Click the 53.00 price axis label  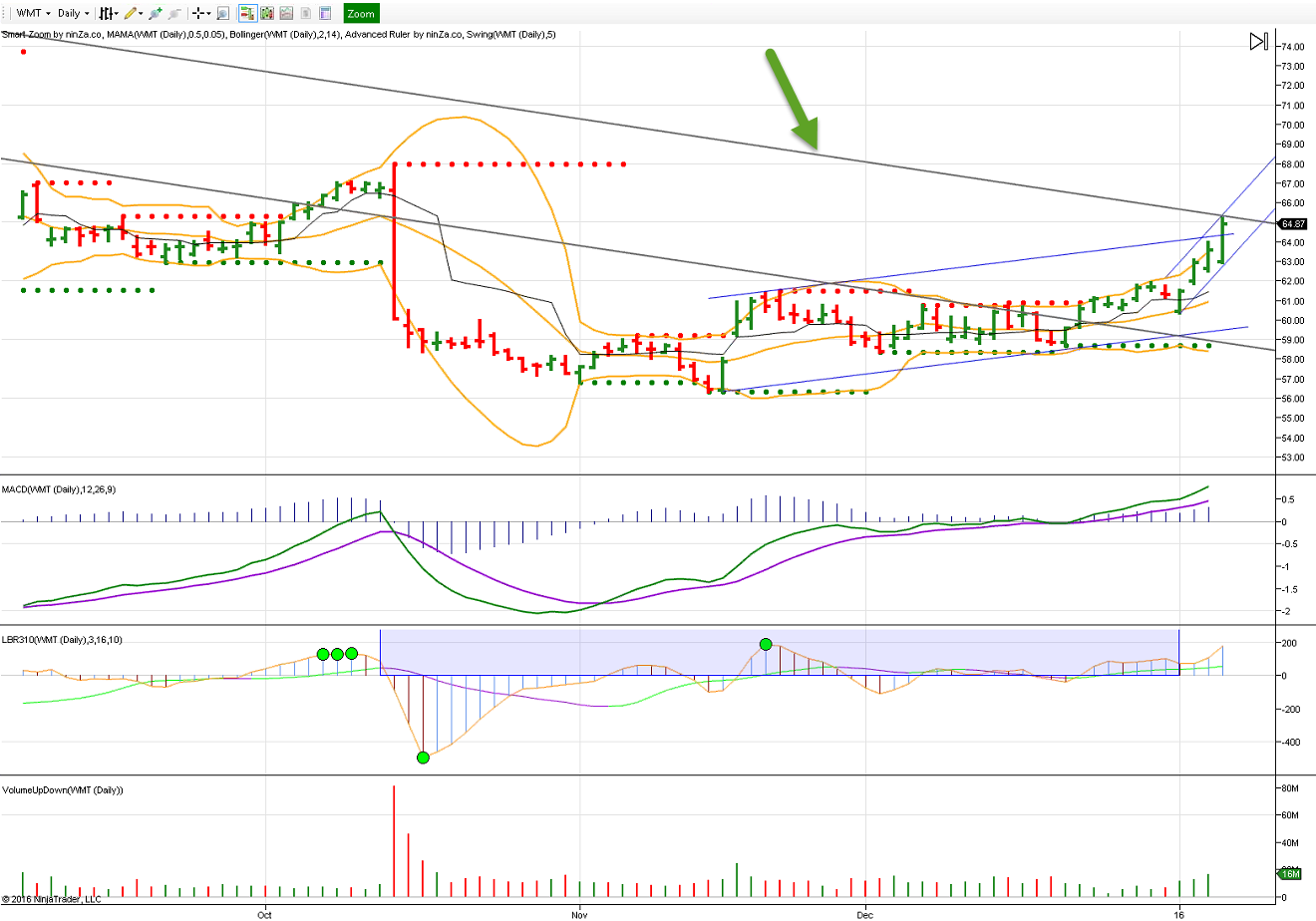1293,458
